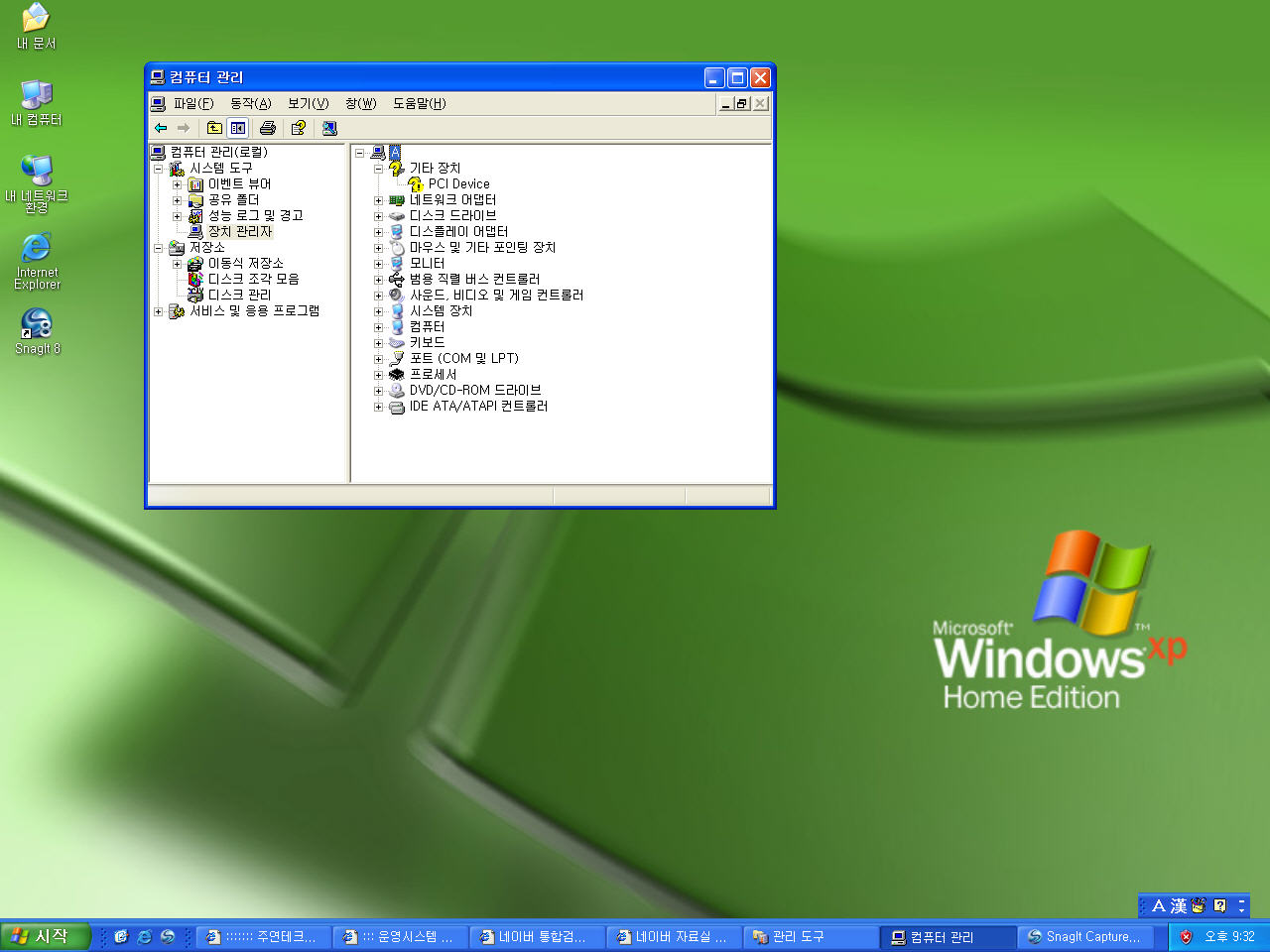Open the 파일(F) menu
Viewport: 1270px width, 952px height.
[x=193, y=103]
